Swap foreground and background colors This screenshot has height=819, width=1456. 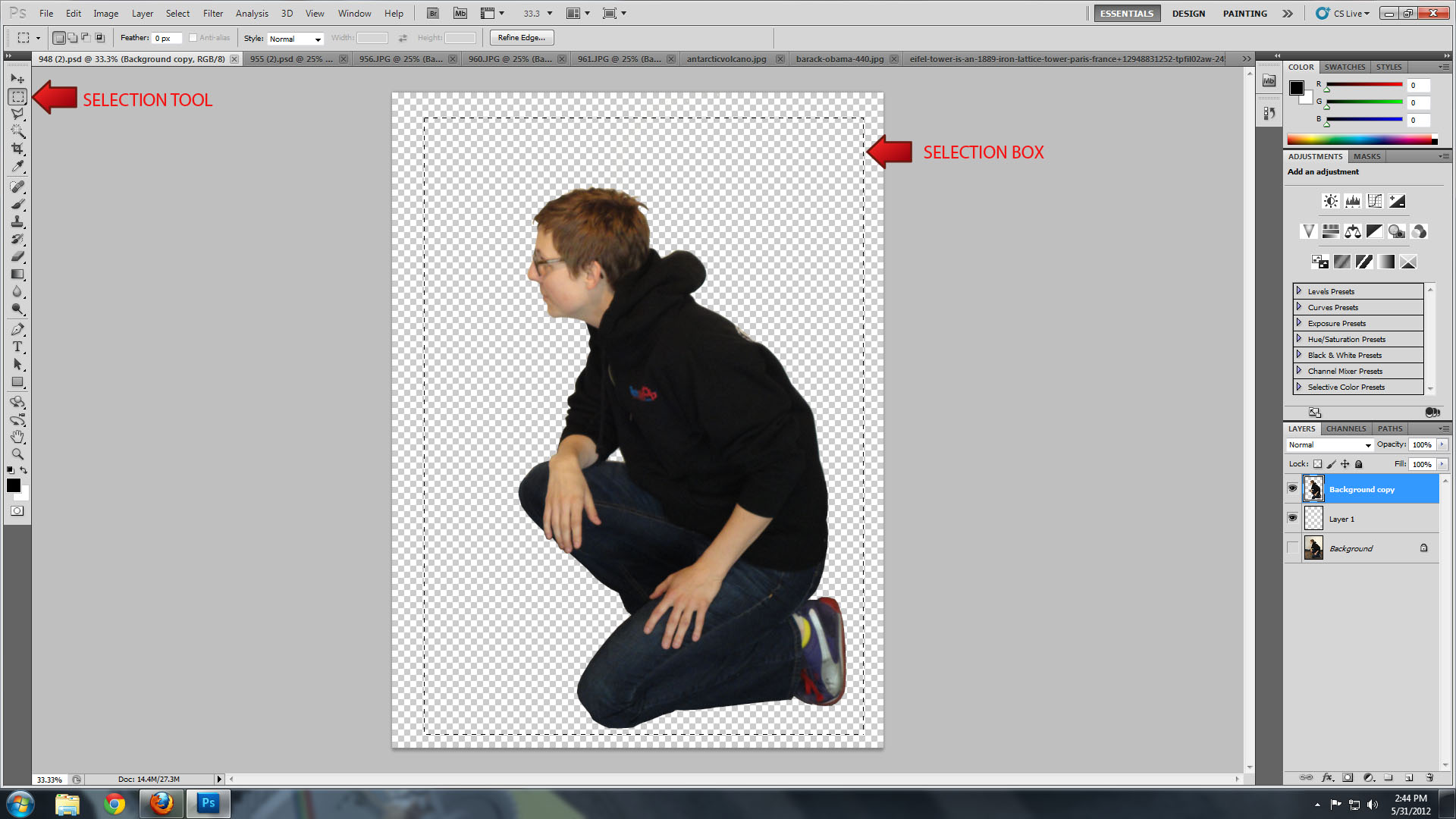24,470
